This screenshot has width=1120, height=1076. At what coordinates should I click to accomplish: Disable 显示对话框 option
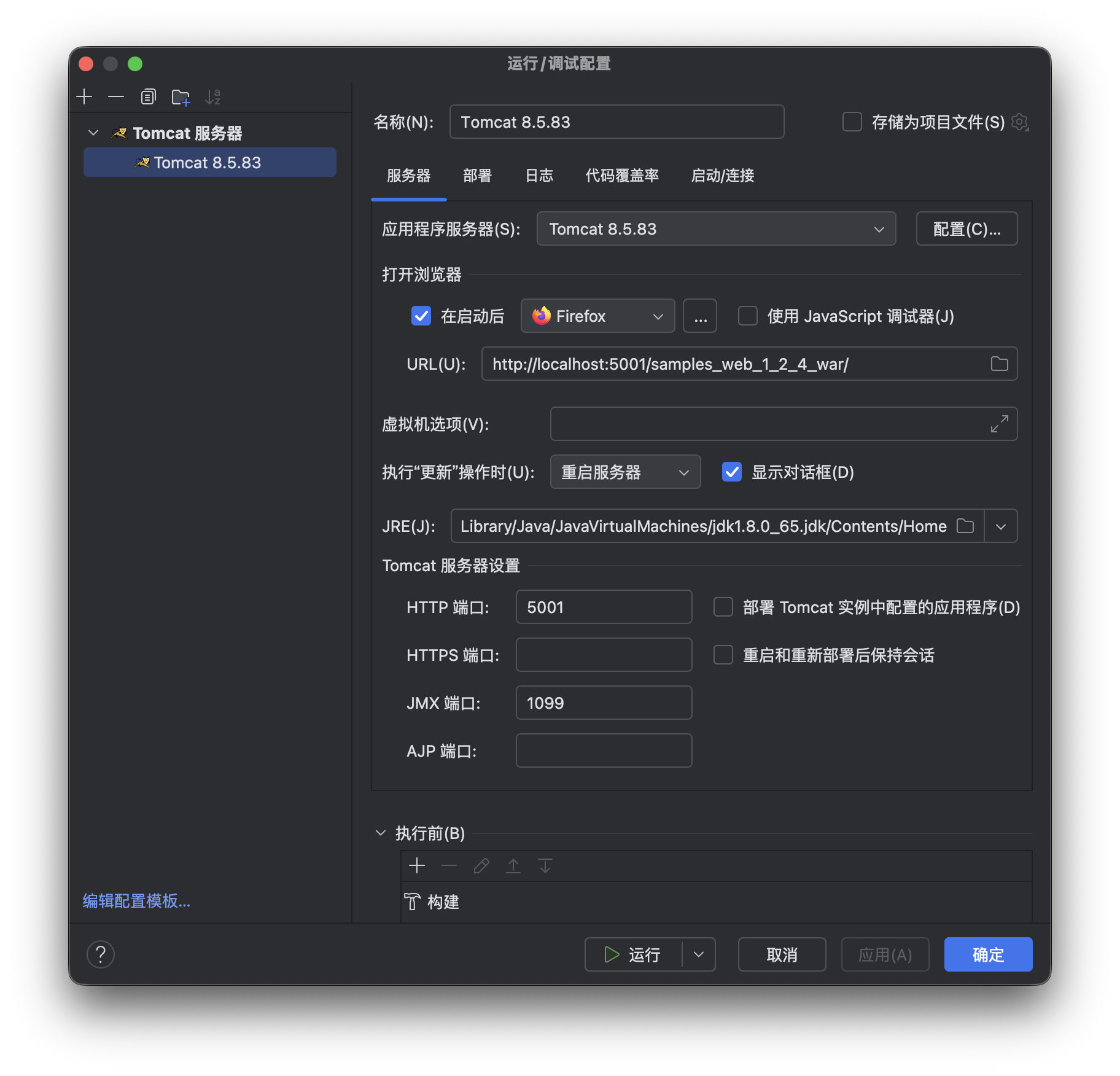pyautogui.click(x=731, y=472)
